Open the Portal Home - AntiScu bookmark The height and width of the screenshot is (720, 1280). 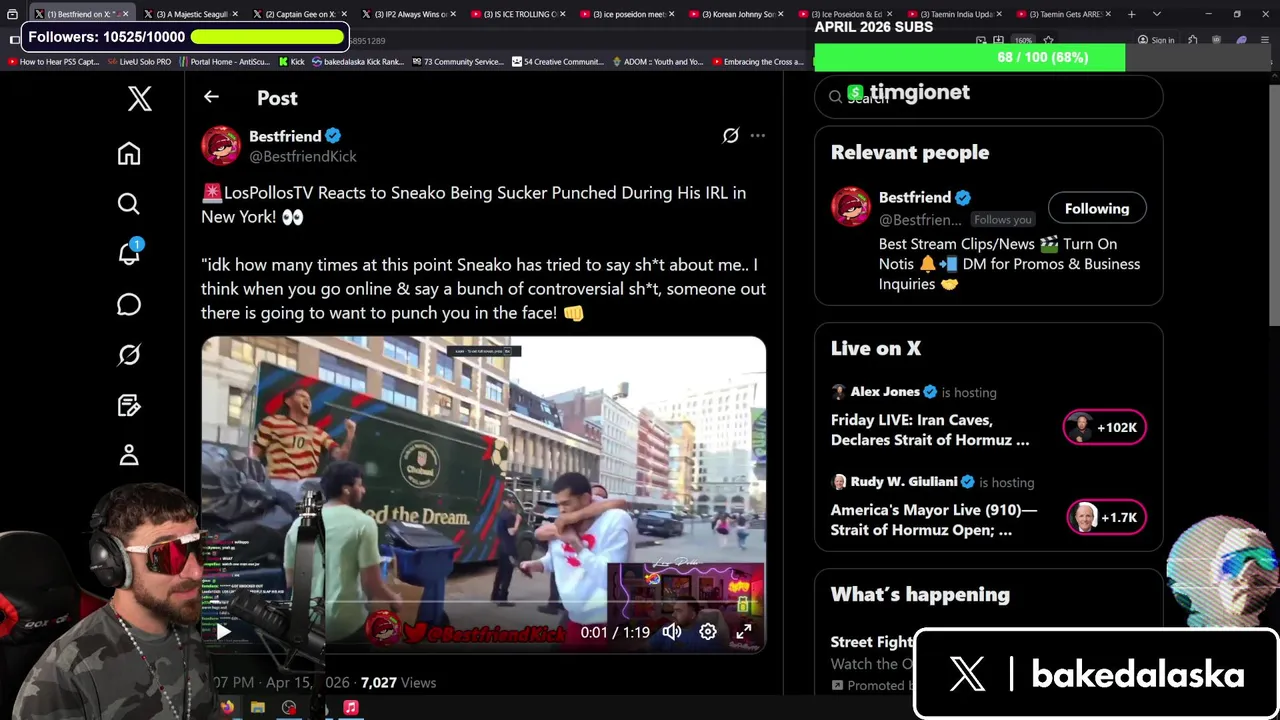click(224, 62)
